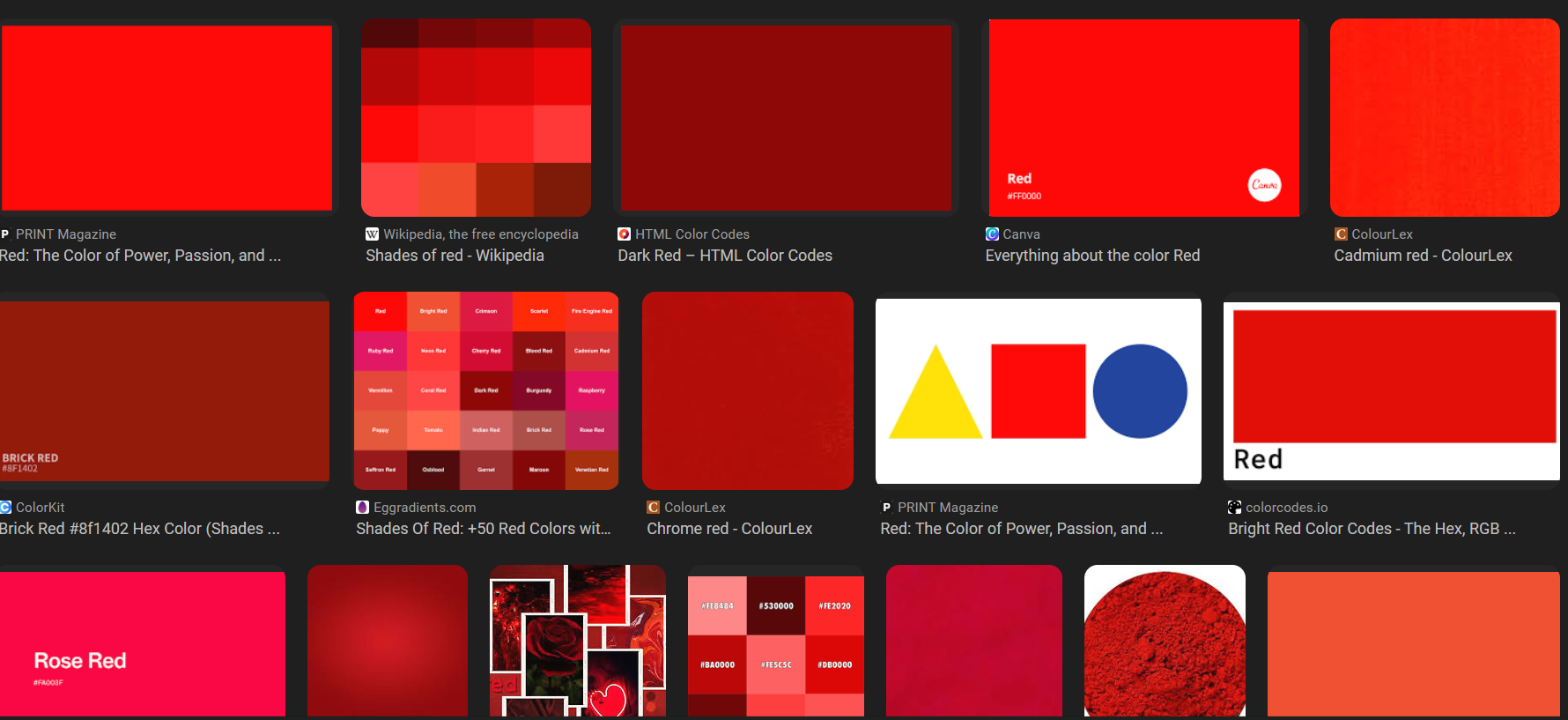This screenshot has width=1568, height=720.
Task: Click the colorcodes.io favicon
Action: coord(1235,508)
